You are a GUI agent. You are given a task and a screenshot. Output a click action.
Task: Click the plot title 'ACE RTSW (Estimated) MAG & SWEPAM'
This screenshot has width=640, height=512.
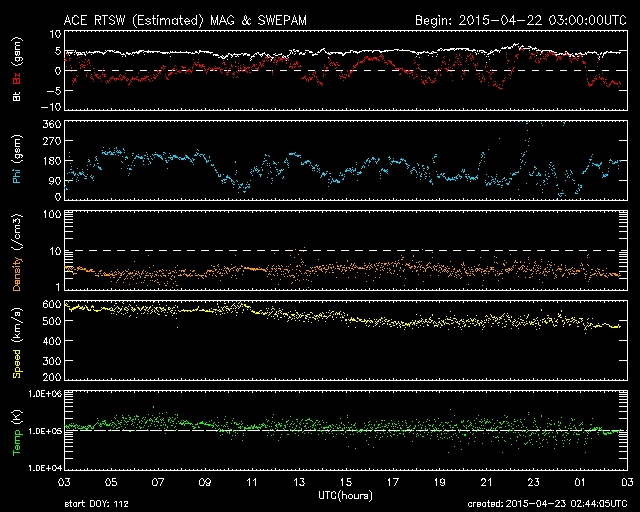click(185, 20)
